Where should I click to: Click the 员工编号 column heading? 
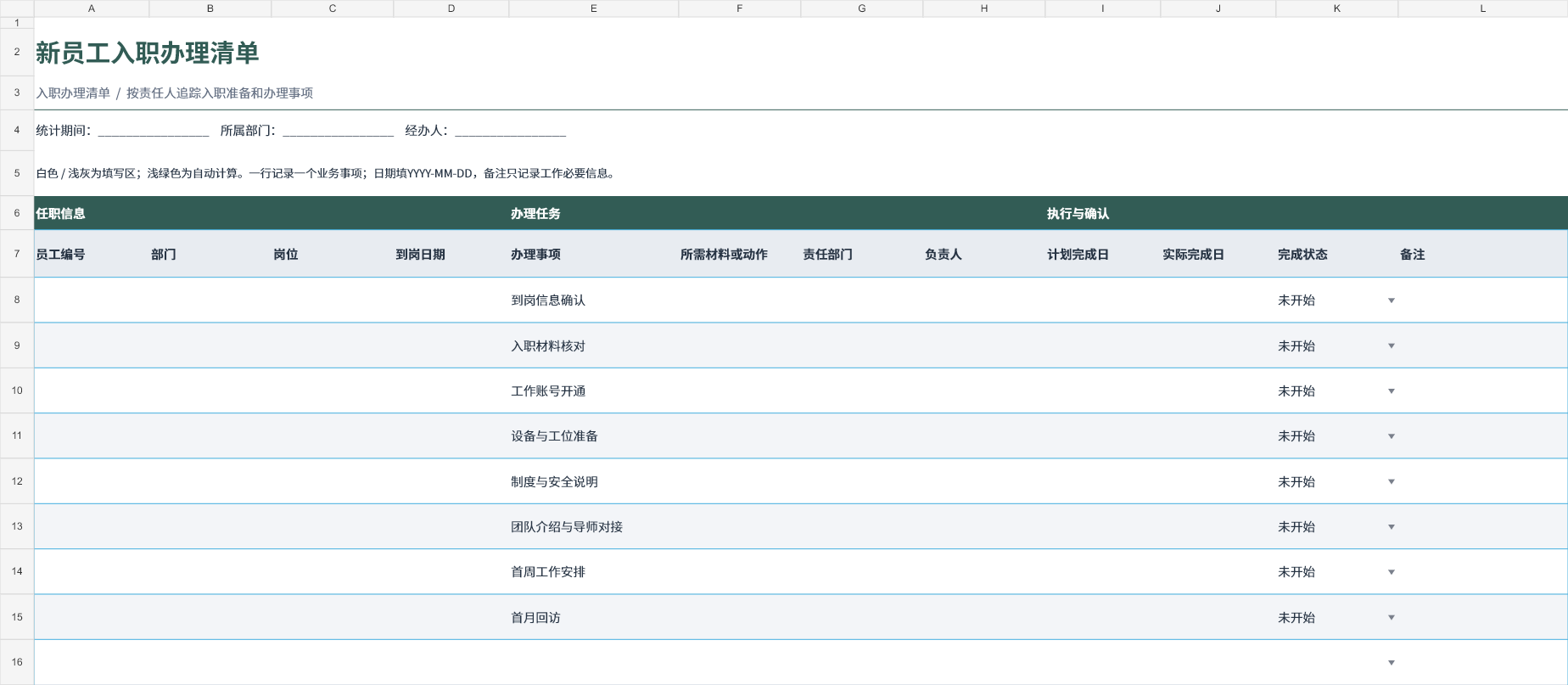pos(92,254)
